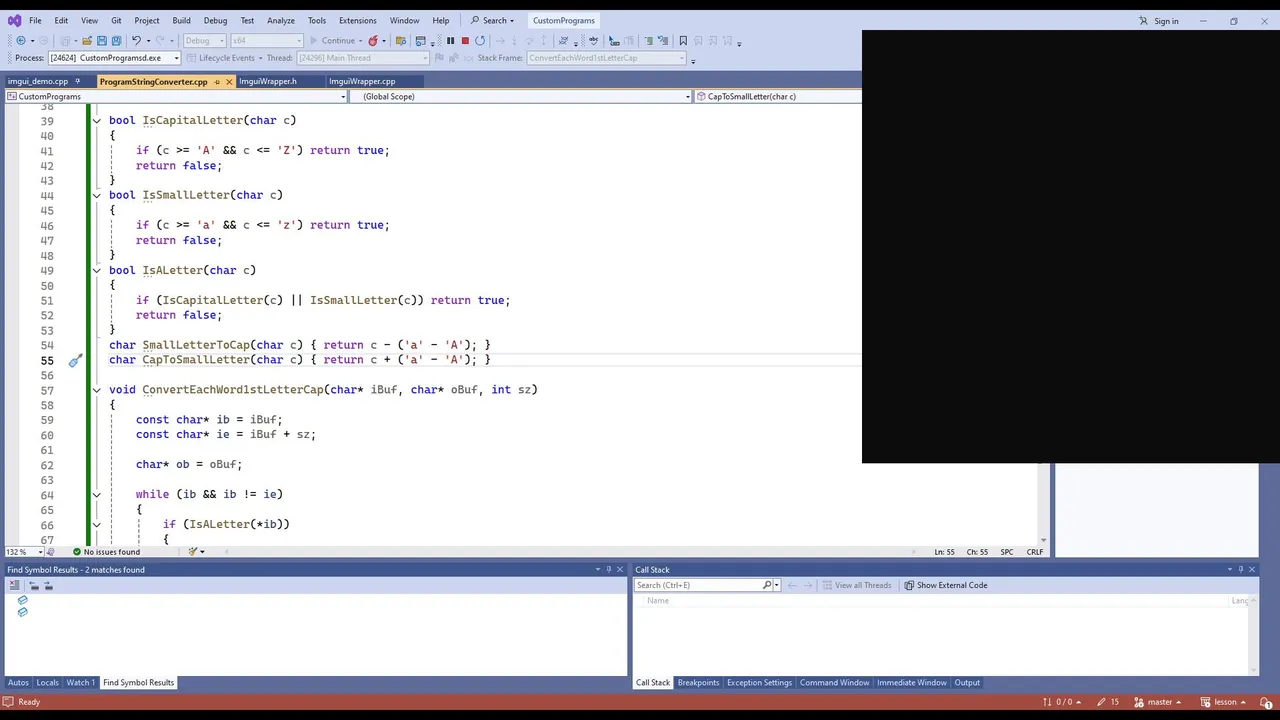Viewport: 1280px width, 720px height.
Task: Toggle pin on the ProgramStringConverter.cpp tab
Action: (217, 81)
